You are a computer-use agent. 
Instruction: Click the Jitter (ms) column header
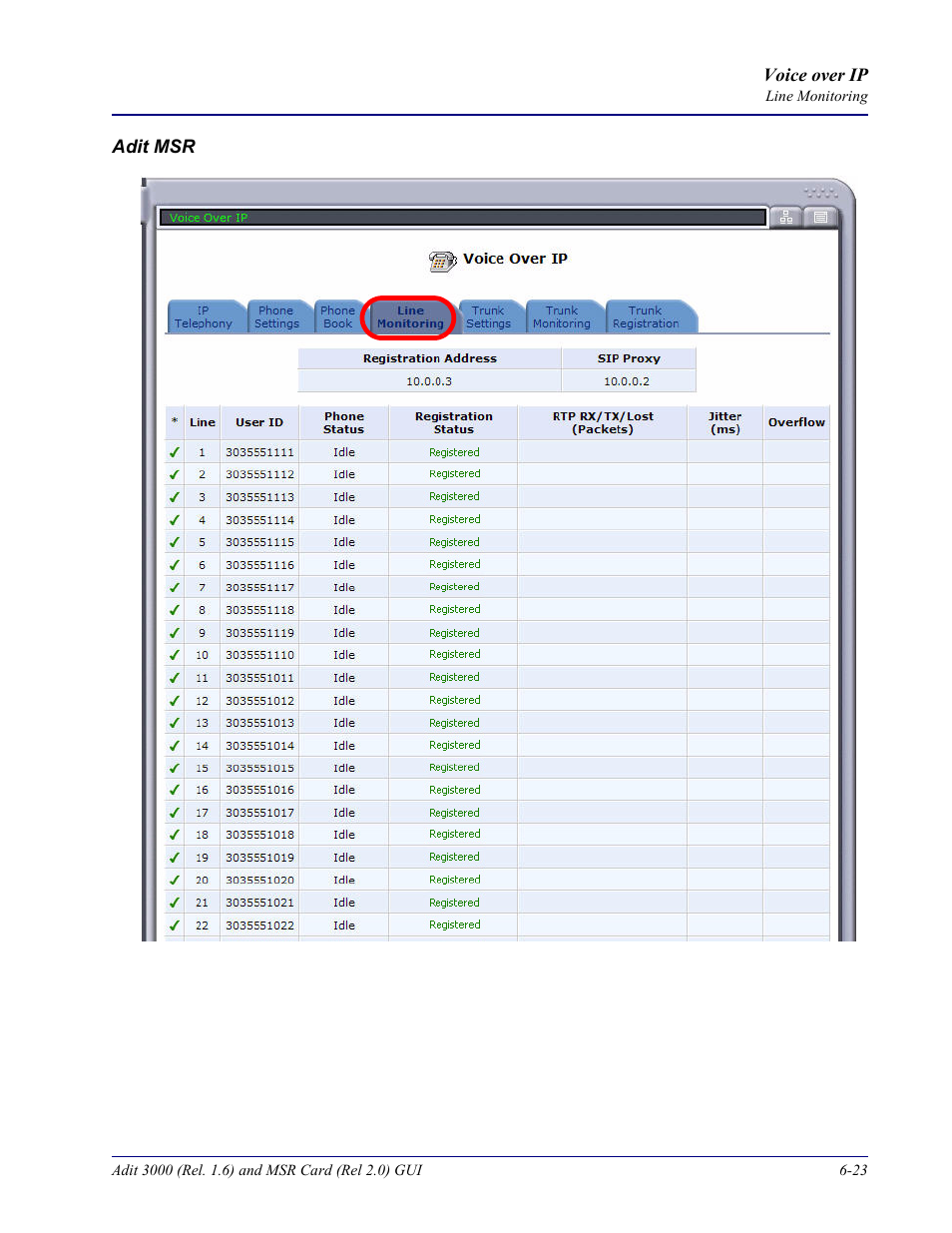725,422
